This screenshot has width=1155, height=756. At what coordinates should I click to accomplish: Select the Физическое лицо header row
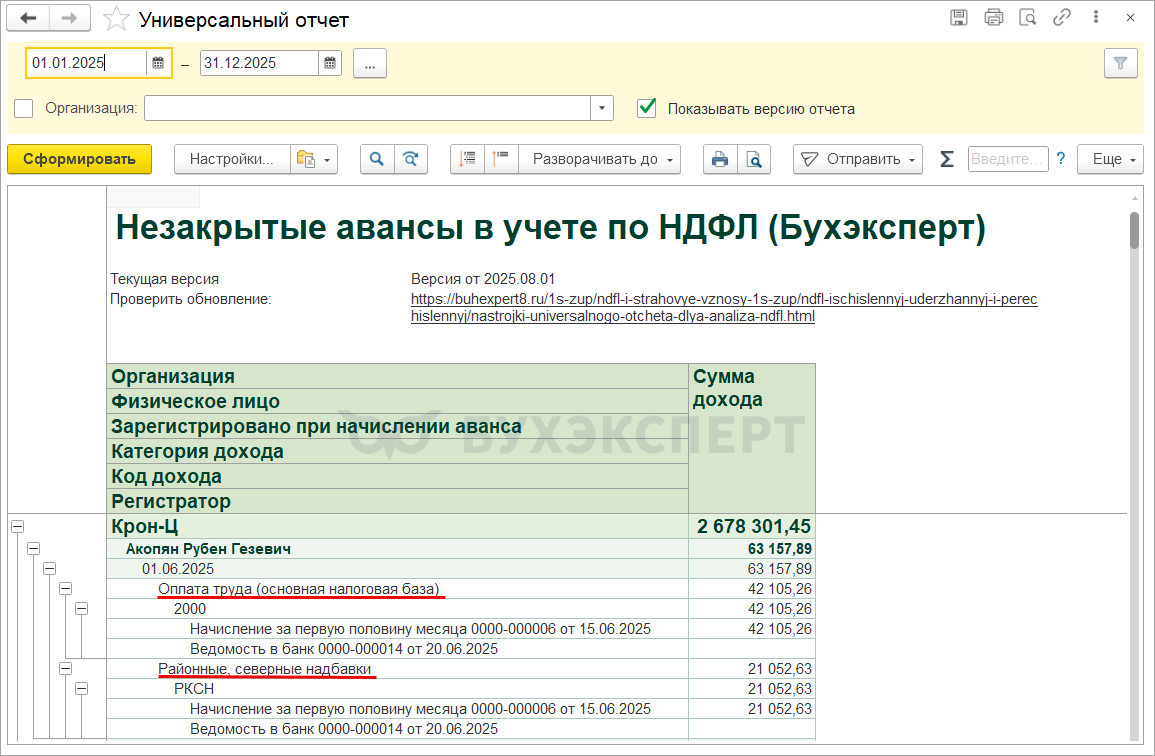pos(398,401)
